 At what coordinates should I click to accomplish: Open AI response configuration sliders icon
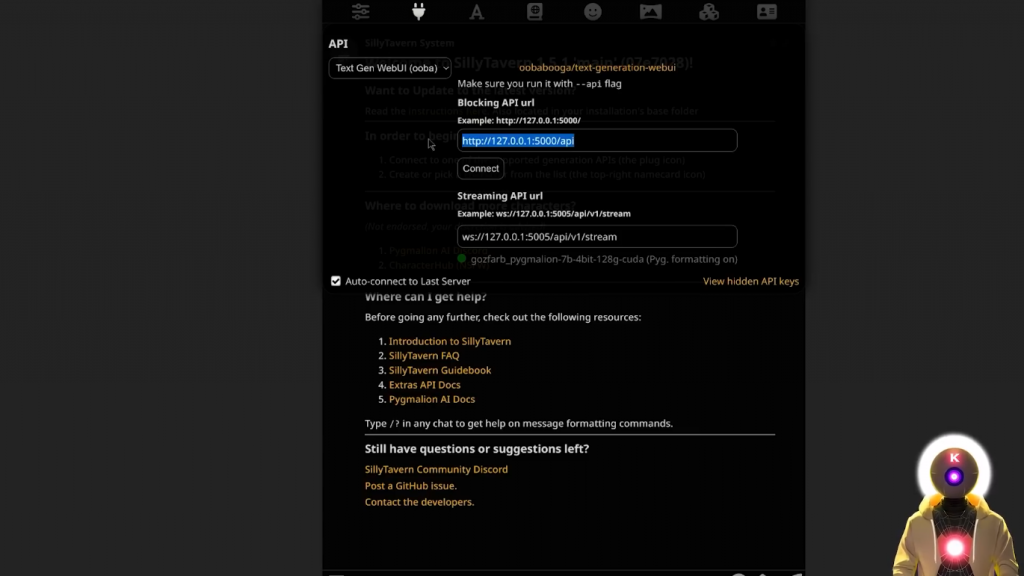[360, 12]
